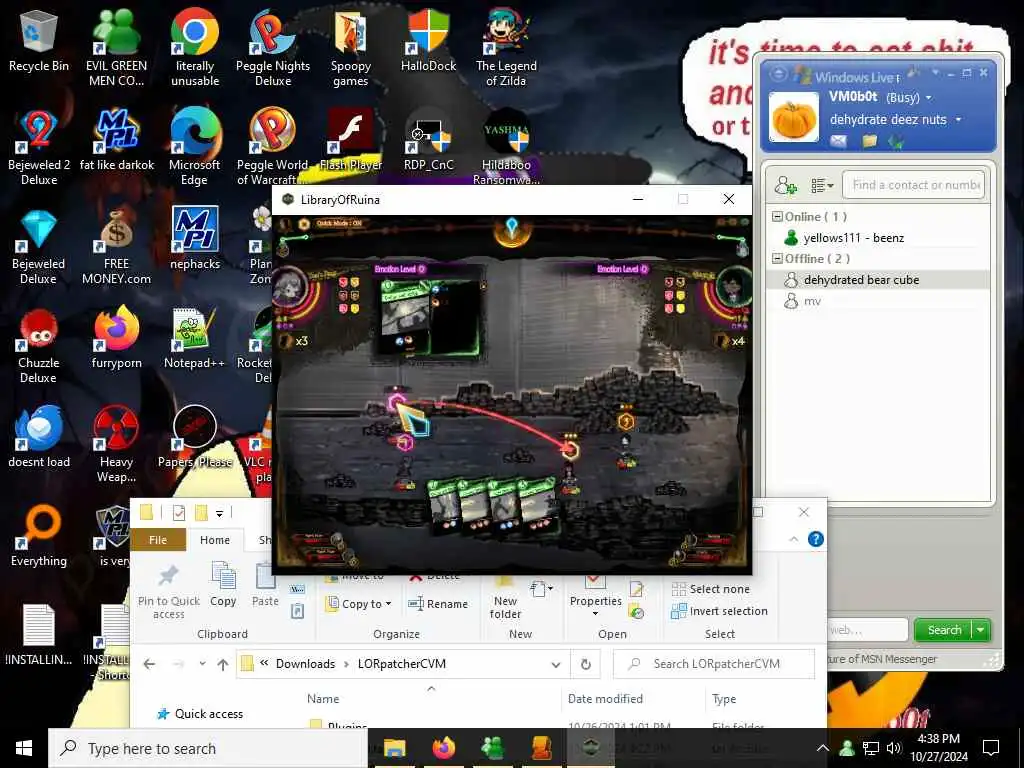Click the Find a contact or number field
The width and height of the screenshot is (1024, 768).
[913, 185]
